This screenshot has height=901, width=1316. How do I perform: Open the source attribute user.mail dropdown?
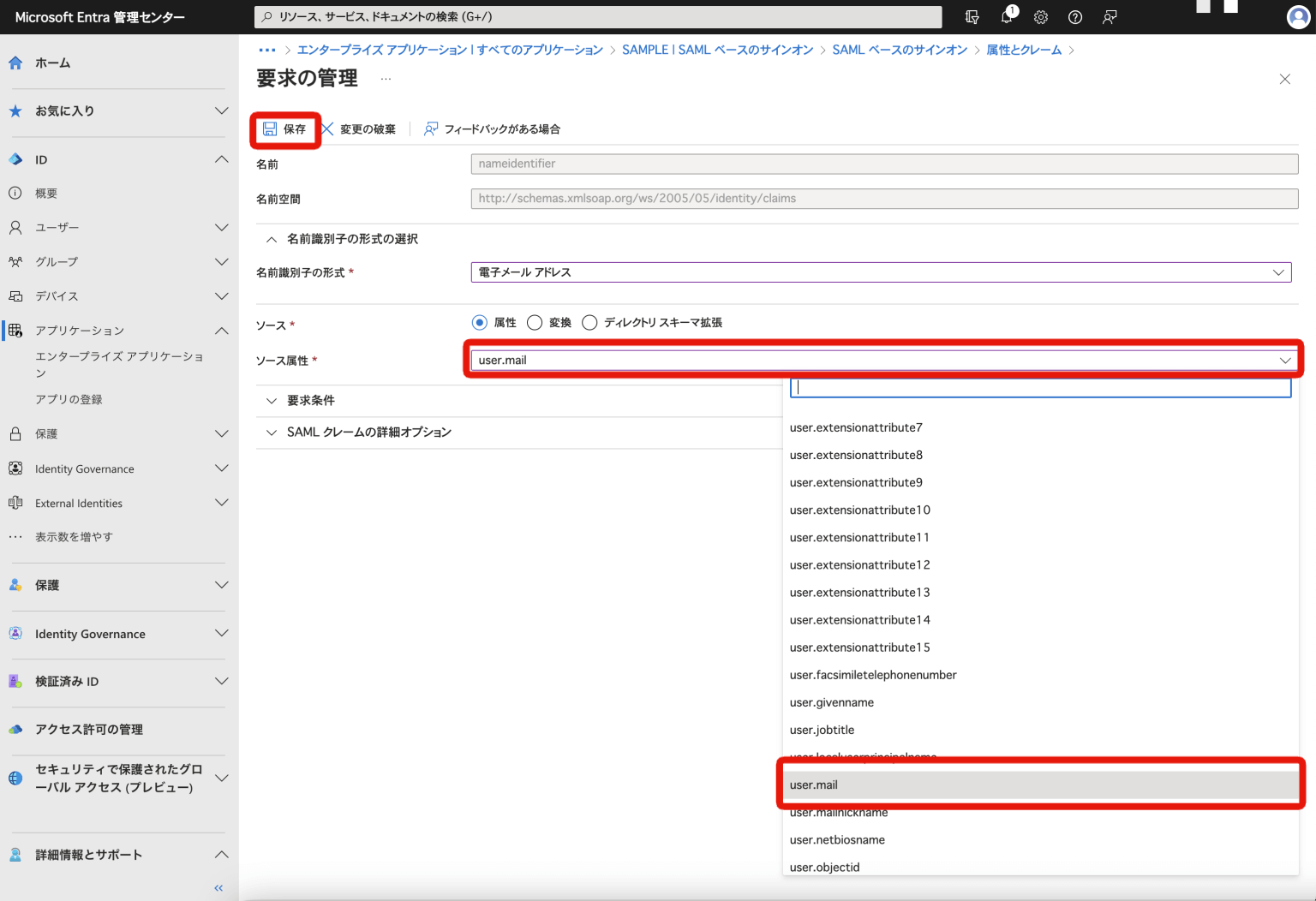882,361
